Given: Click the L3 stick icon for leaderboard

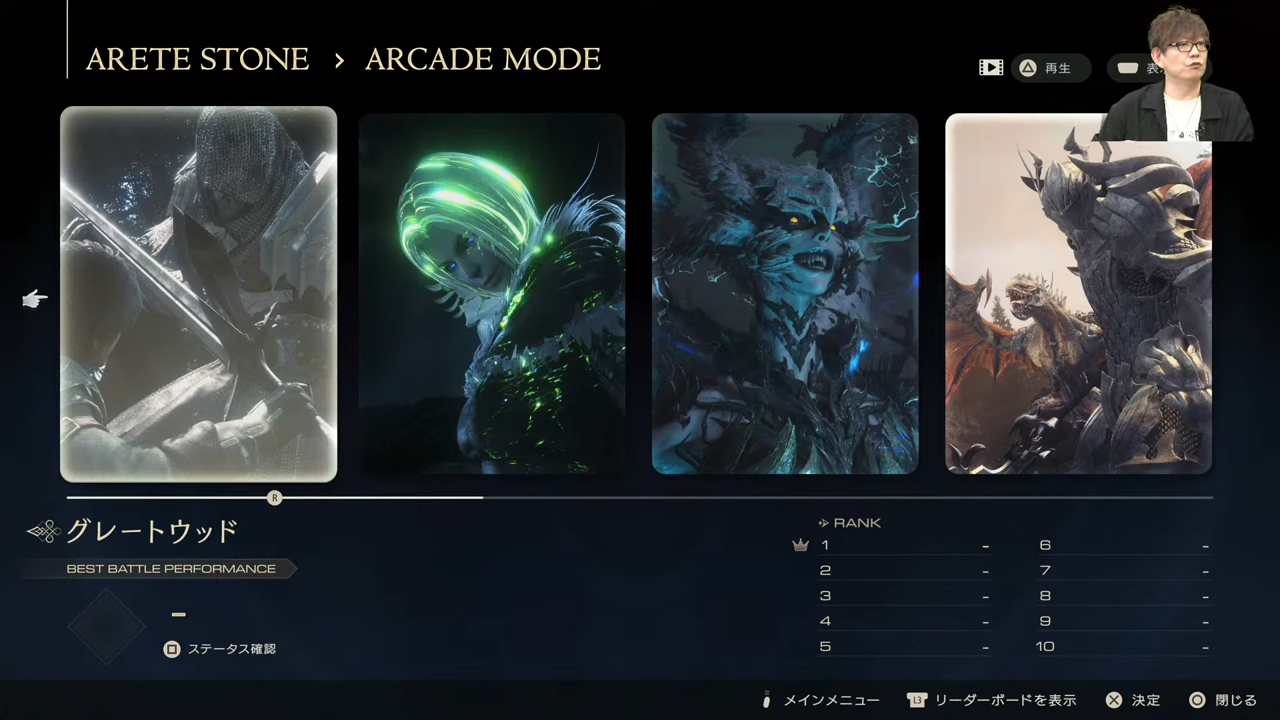Looking at the screenshot, I should 917,700.
